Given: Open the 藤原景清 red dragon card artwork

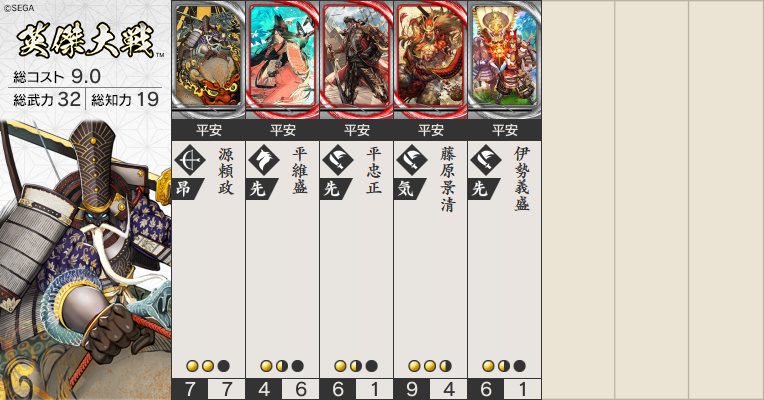Looking at the screenshot, I should tap(431, 58).
